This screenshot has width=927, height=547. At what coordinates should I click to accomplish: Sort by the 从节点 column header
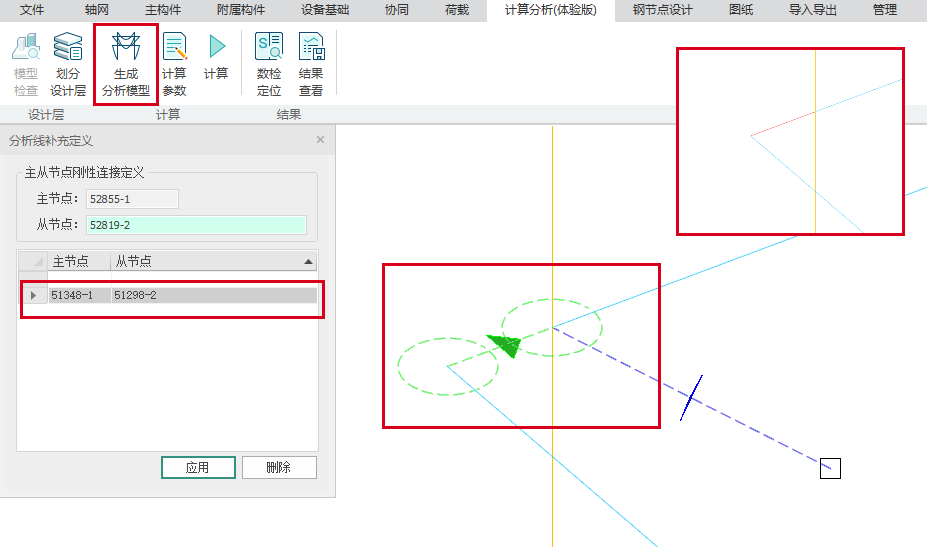(x=212, y=261)
